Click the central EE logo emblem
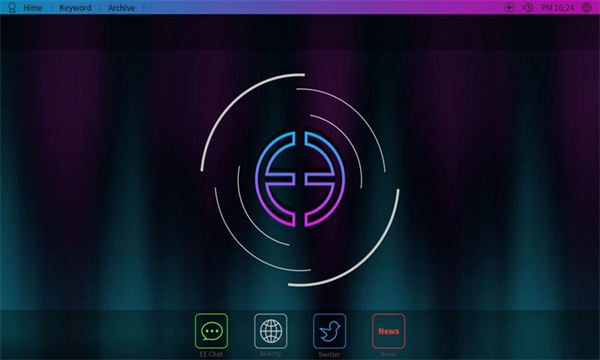600x360 pixels. pos(300,179)
